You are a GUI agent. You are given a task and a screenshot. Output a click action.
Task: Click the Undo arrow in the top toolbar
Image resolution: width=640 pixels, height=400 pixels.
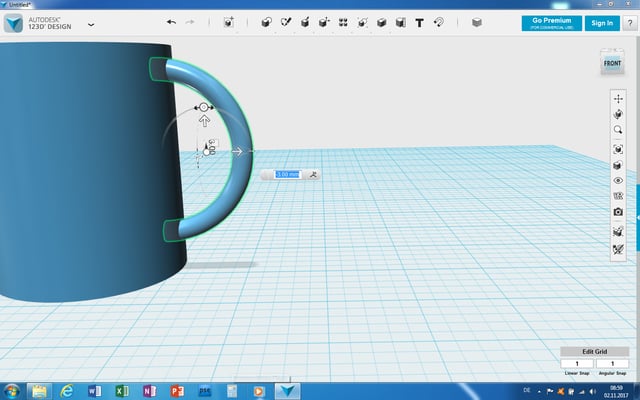pos(171,22)
